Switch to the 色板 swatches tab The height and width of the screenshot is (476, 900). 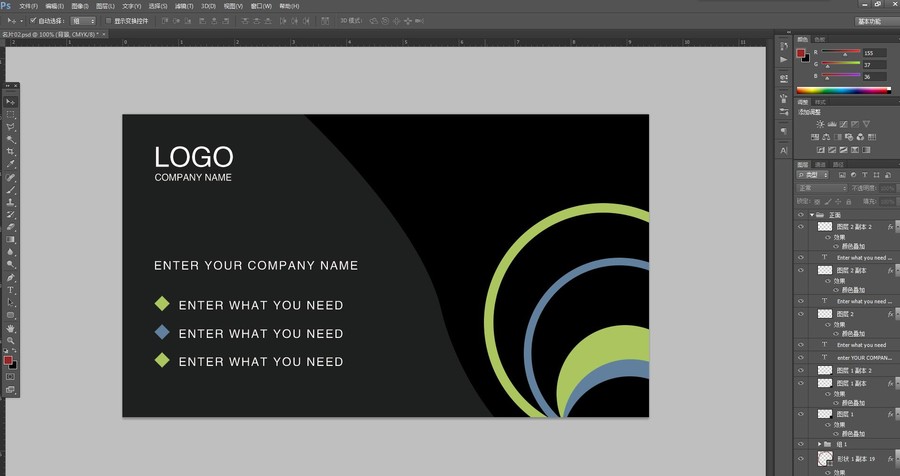point(819,40)
